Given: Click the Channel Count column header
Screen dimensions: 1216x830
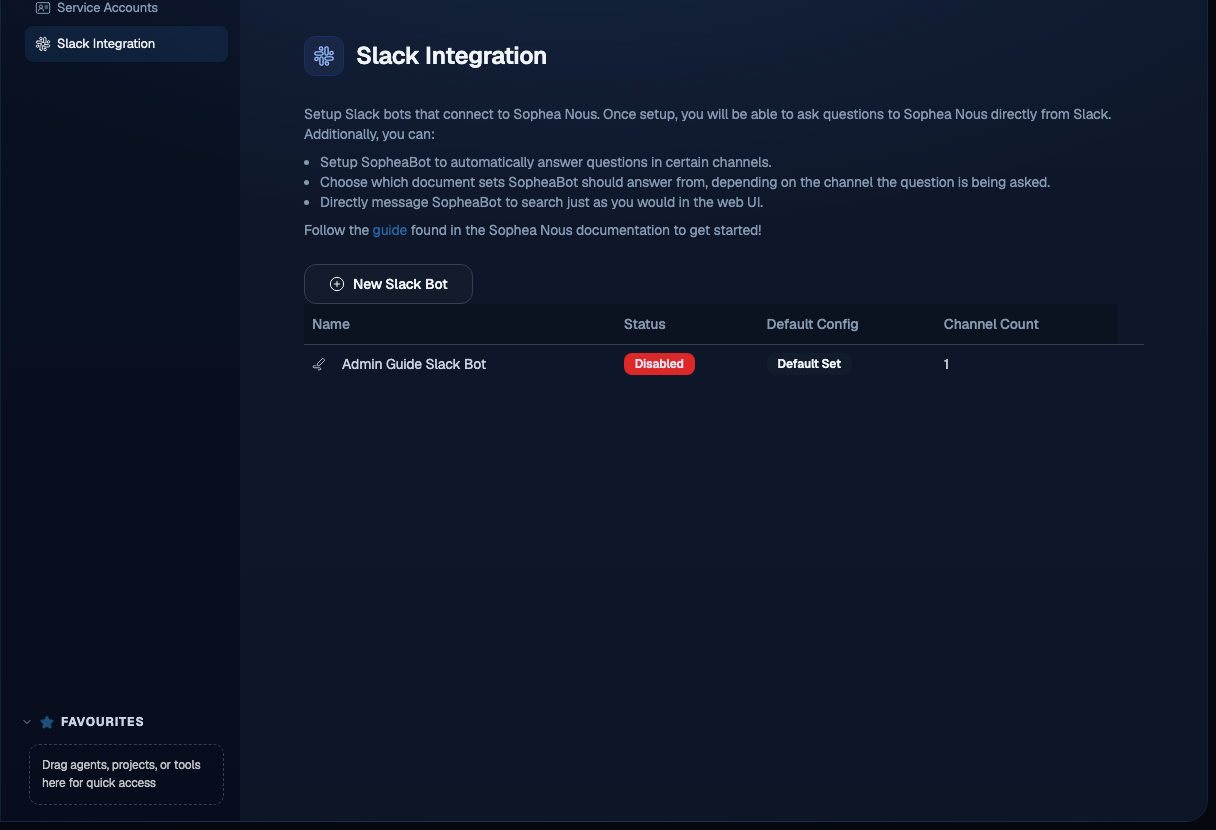Looking at the screenshot, I should 991,324.
